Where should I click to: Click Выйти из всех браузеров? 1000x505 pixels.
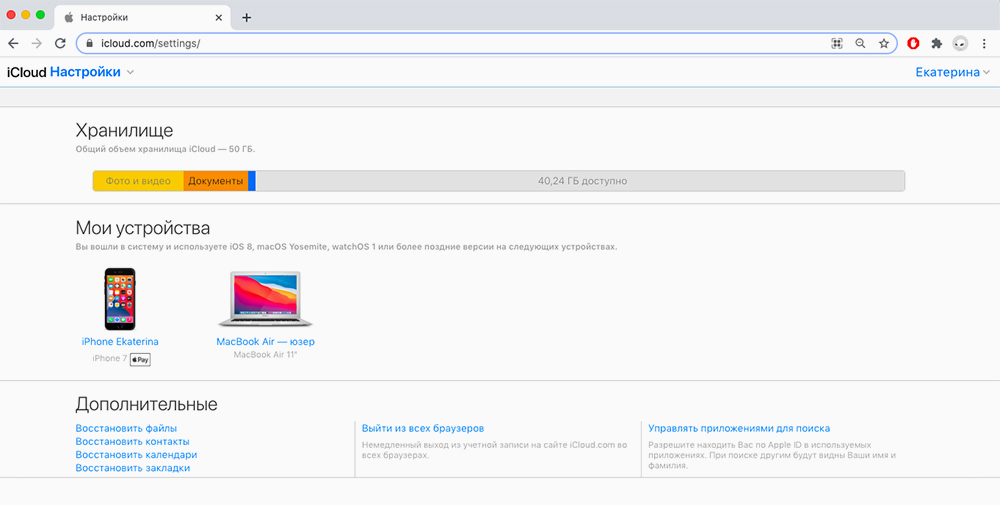pyautogui.click(x=423, y=428)
